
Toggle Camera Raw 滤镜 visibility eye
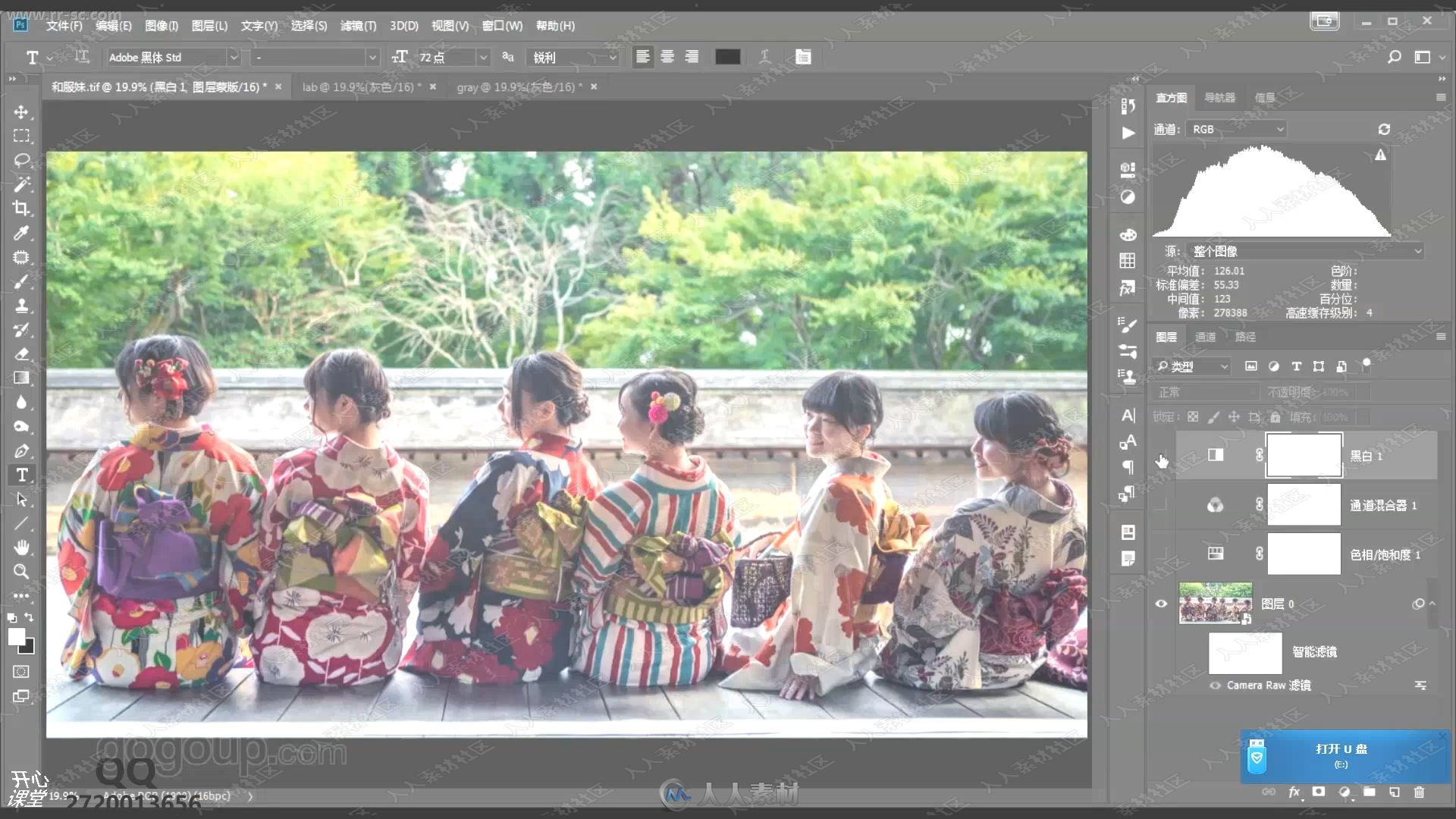(1216, 686)
